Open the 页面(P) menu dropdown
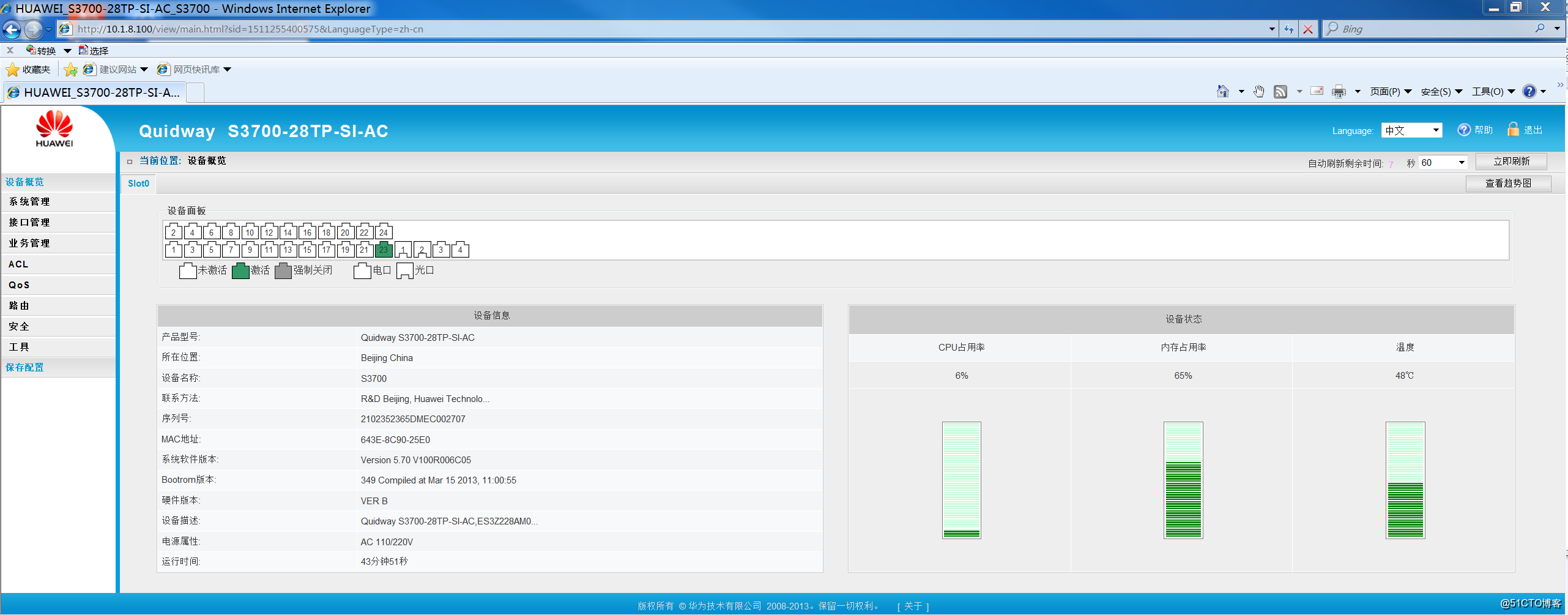This screenshot has width=1568, height=615. coord(1391,91)
